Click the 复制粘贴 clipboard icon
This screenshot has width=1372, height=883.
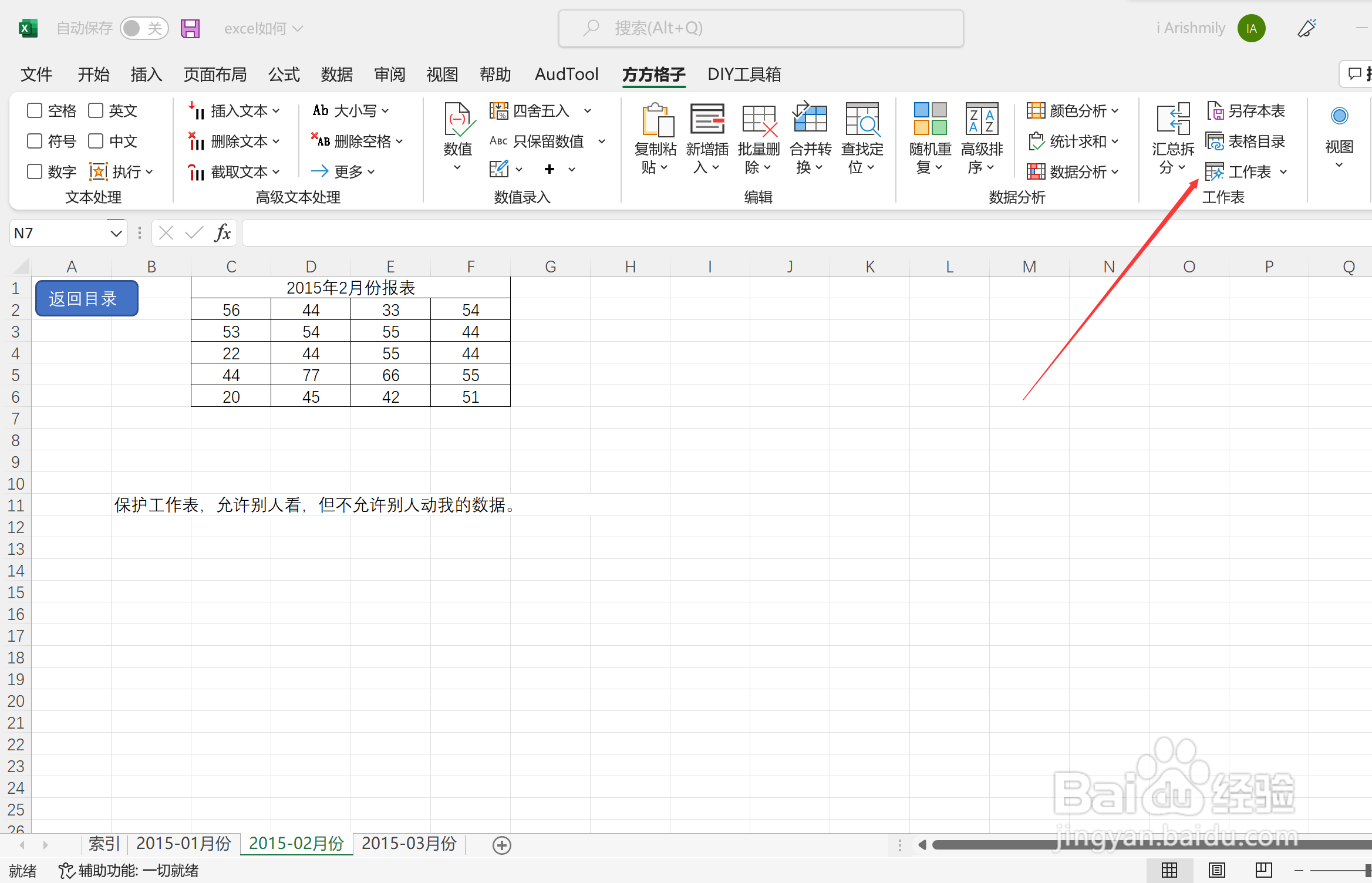(656, 120)
